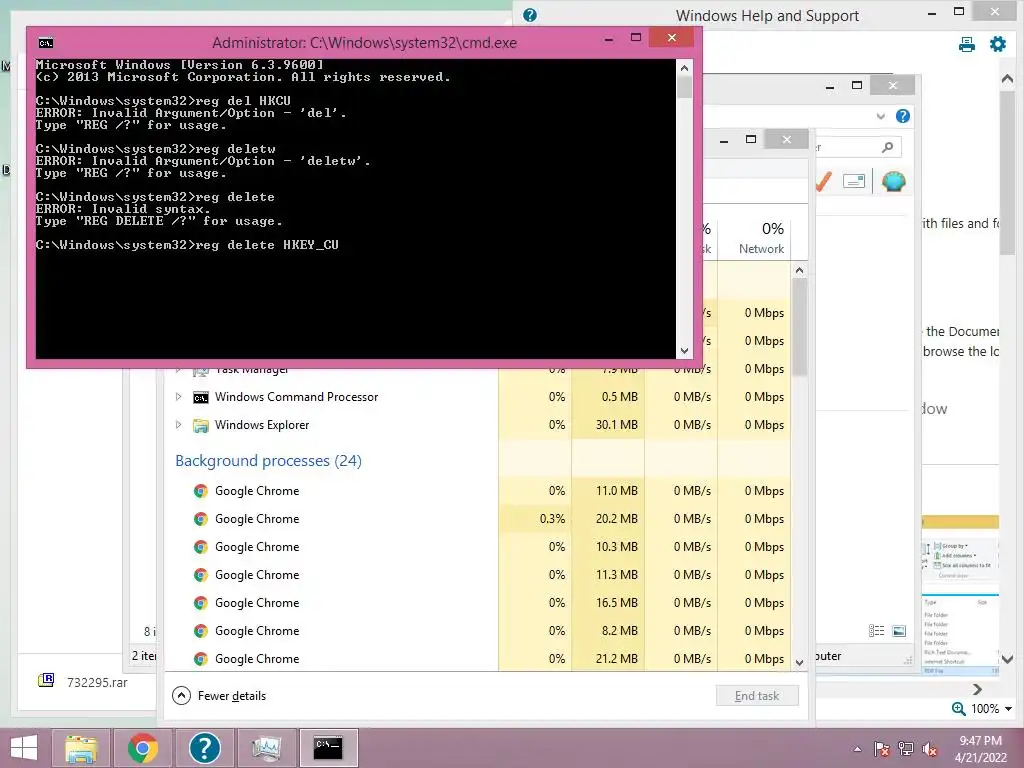The width and height of the screenshot is (1024, 768).
Task: Click the search magnifier in Explorer search box
Action: click(x=887, y=148)
